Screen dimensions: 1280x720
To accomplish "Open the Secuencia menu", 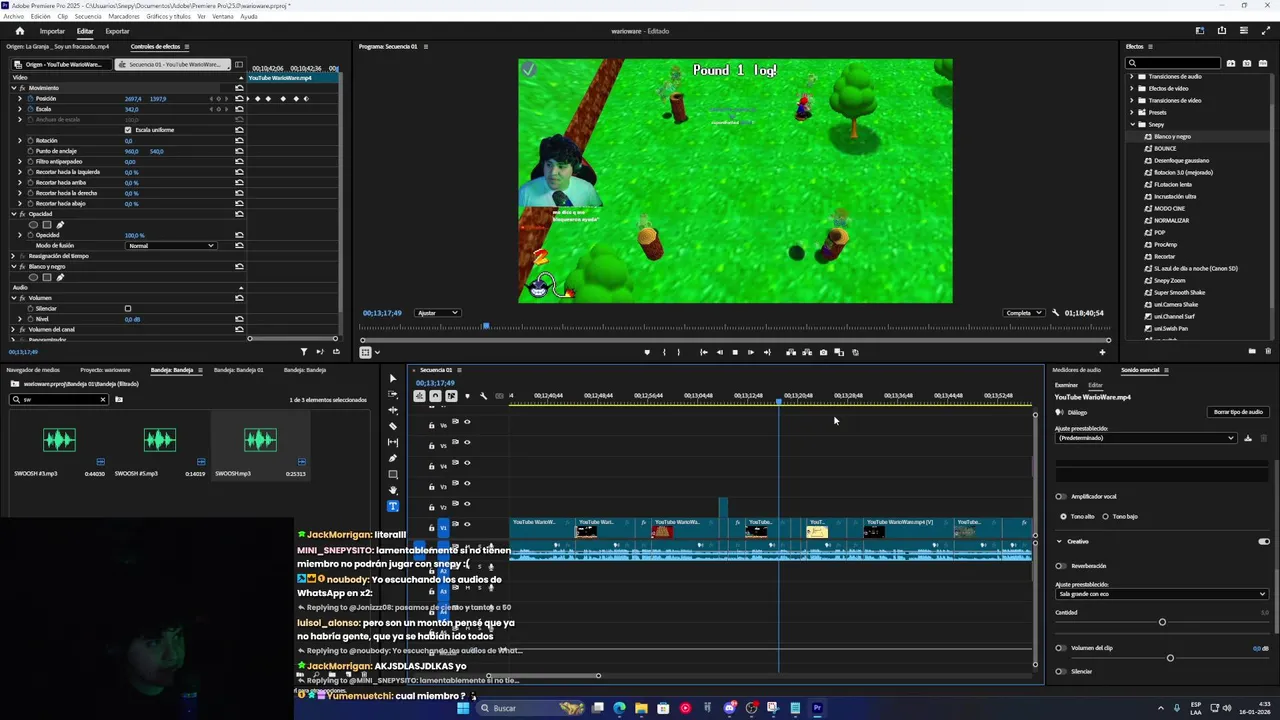I will coord(88,16).
